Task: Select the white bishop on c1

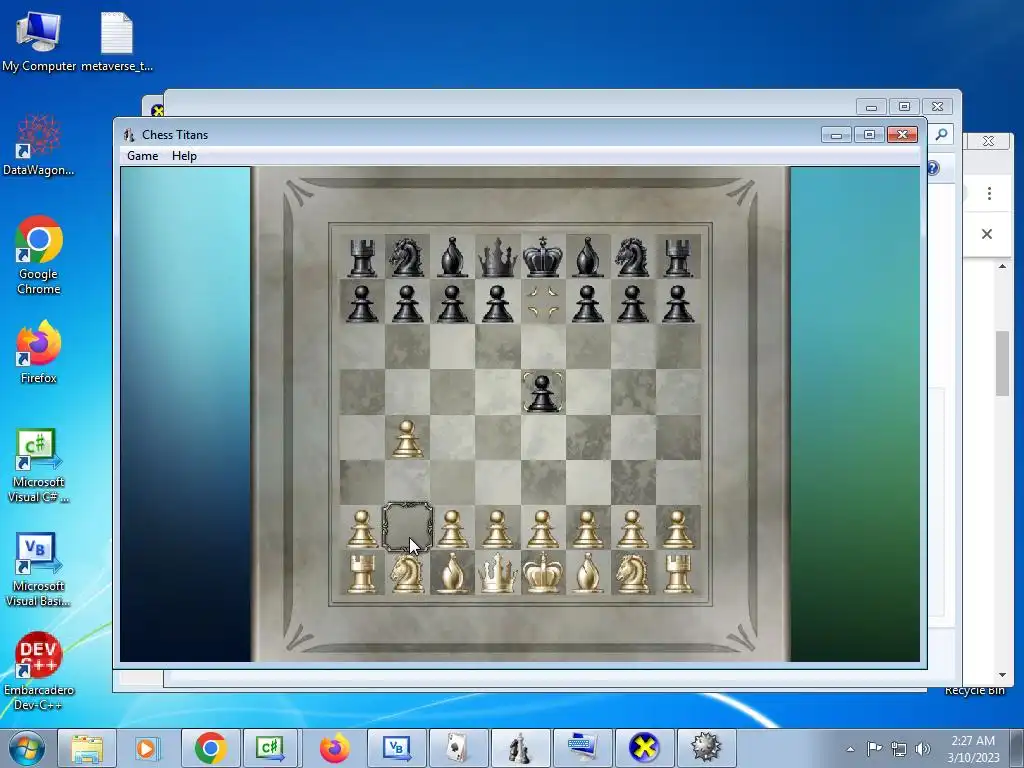Action: pos(453,573)
